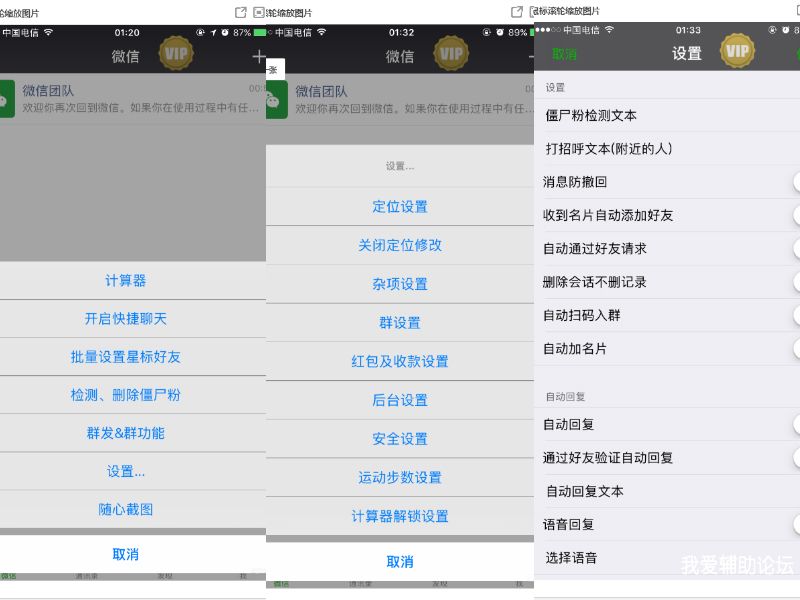This screenshot has height=600, width=800.
Task: Tap the 语音回复 row label
Action: pos(568,524)
